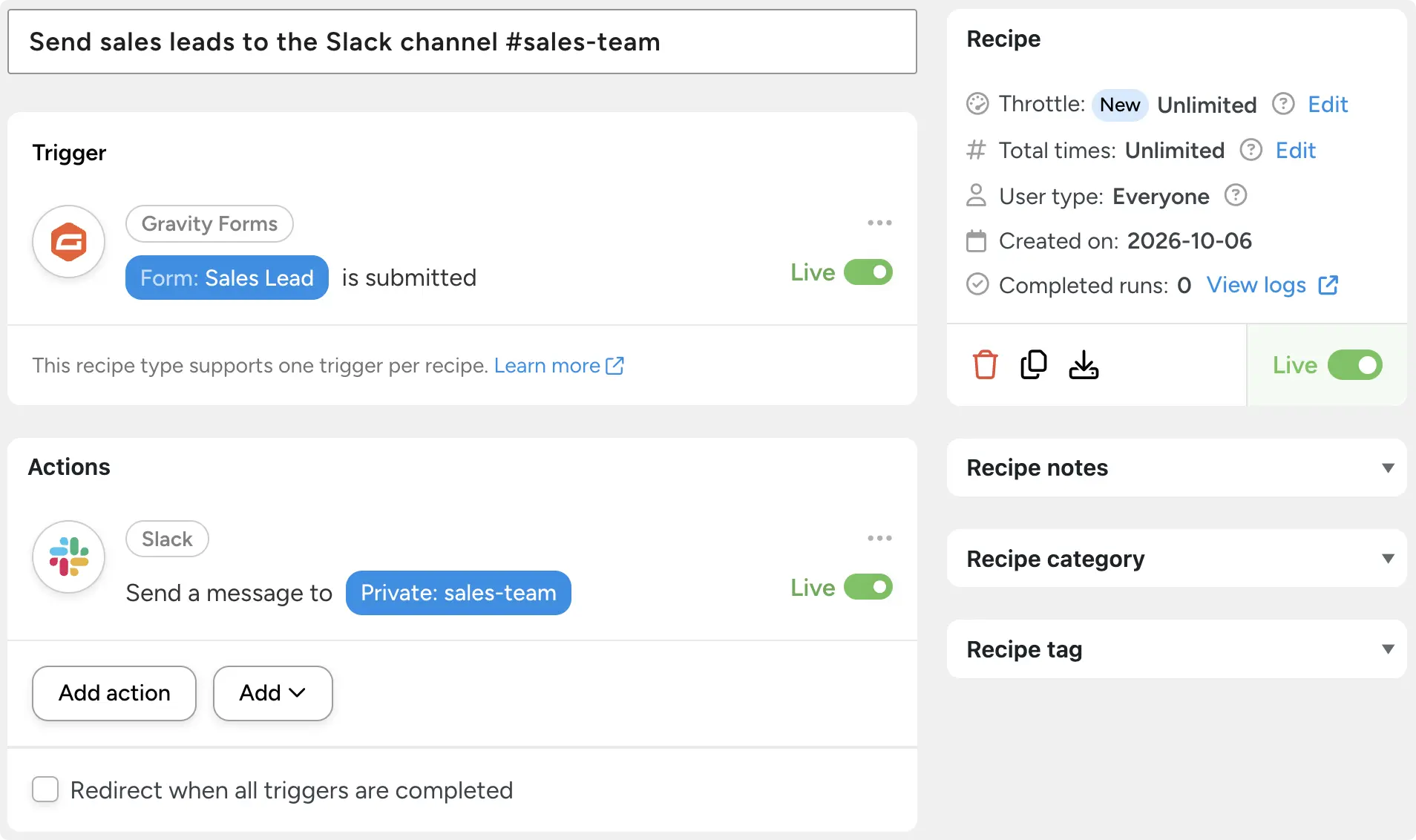Edit the Total times setting
1416x840 pixels.
[1296, 150]
